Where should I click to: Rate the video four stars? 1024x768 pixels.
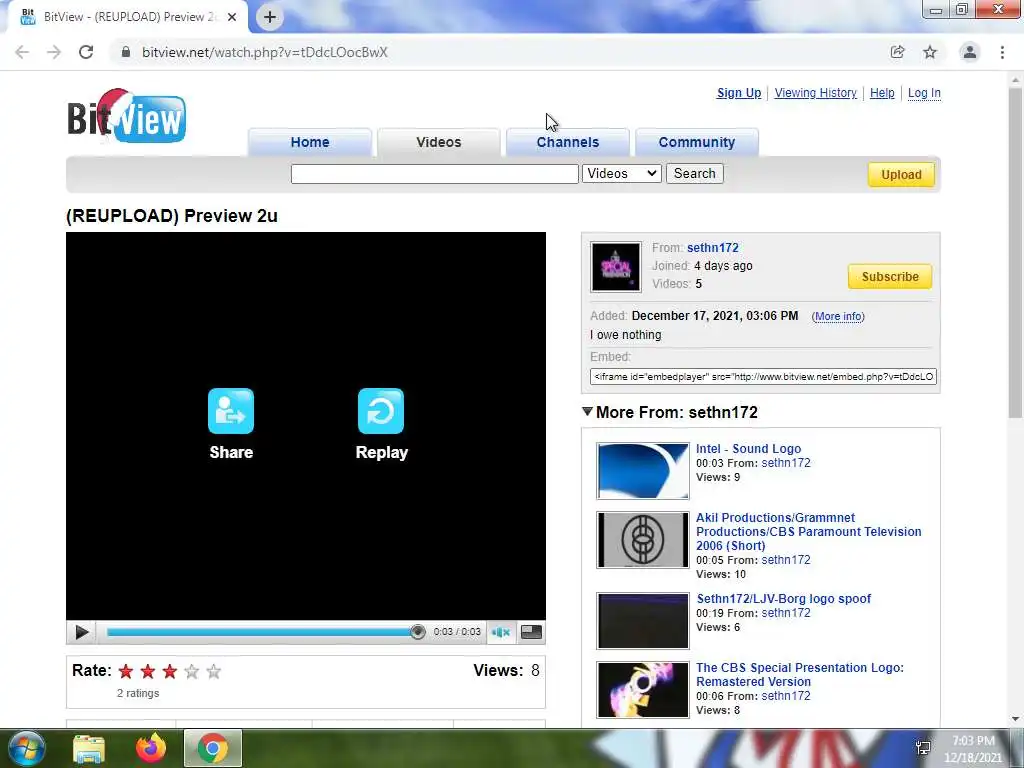(x=191, y=671)
